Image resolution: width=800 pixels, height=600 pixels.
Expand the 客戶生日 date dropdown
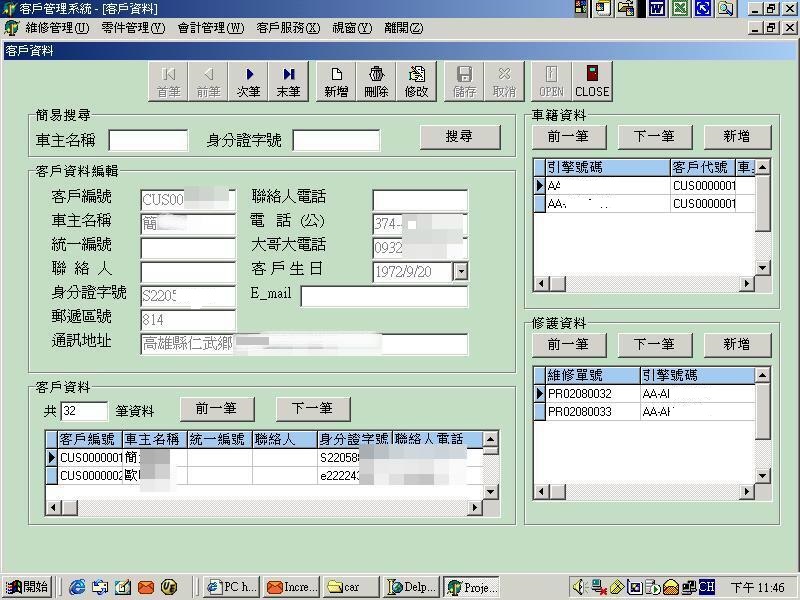460,271
